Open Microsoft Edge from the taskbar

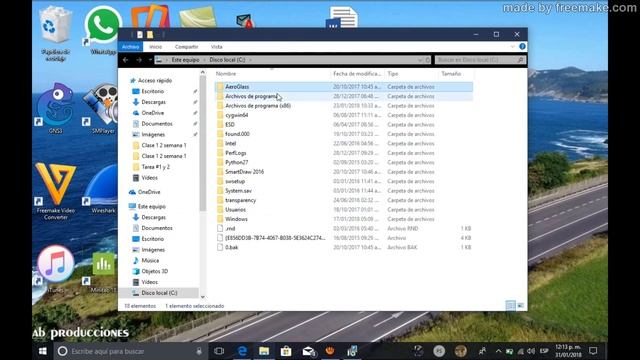[242, 351]
